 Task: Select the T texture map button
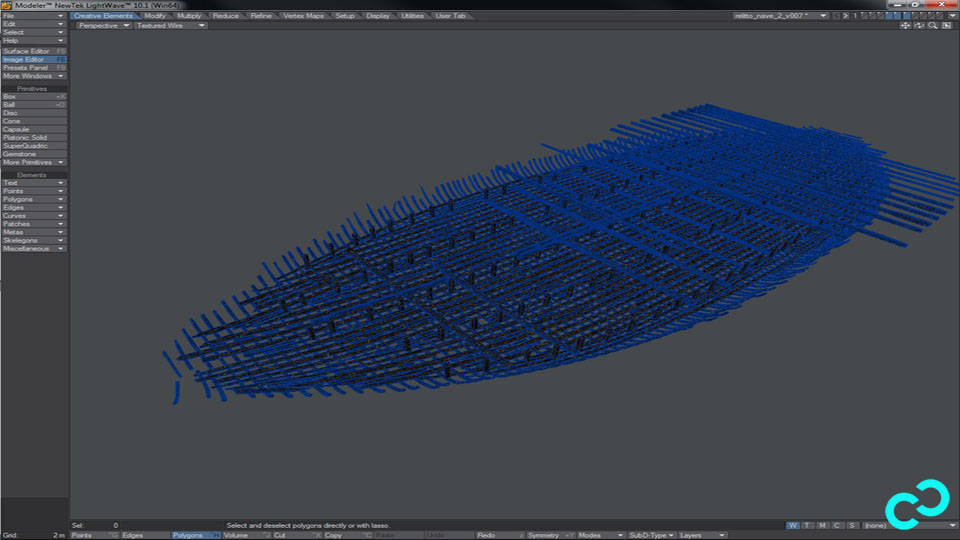coord(808,525)
